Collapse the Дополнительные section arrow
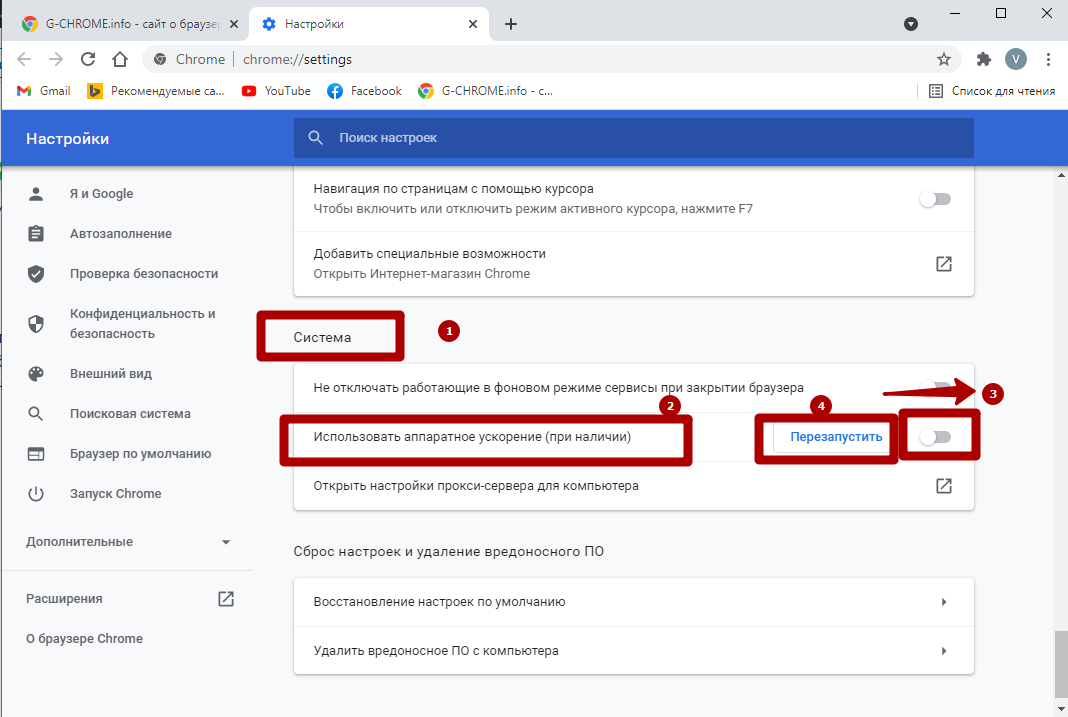The width and height of the screenshot is (1068, 717). pyautogui.click(x=226, y=542)
